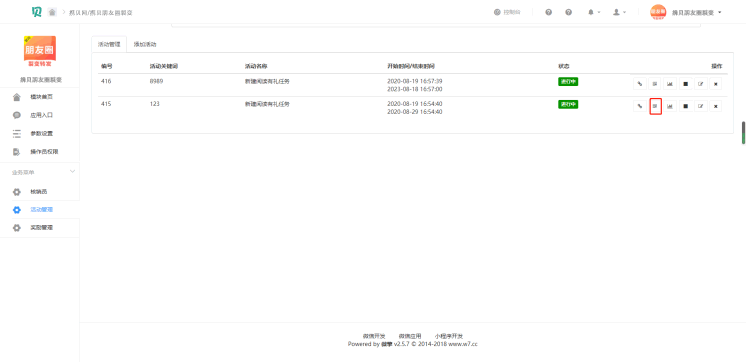Open 应用入口 via the speech-bubble sidebar icon
Image resolution: width=746 pixels, height=362 pixels.
click(17, 115)
